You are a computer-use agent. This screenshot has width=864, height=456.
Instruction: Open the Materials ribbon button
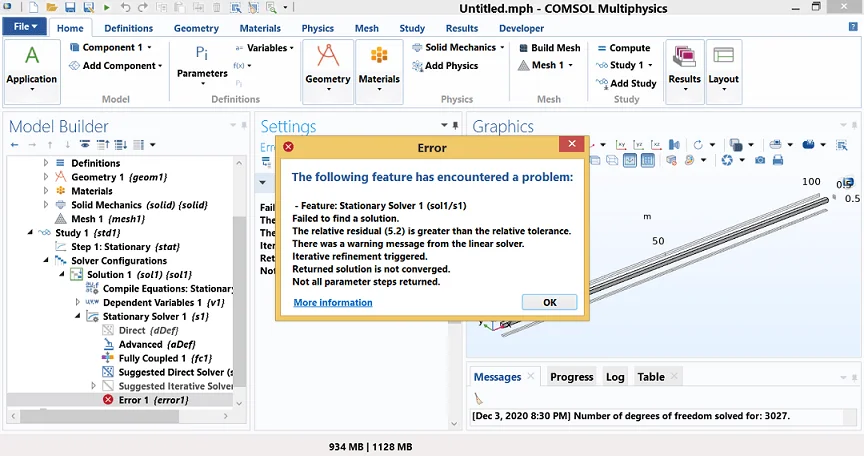(379, 72)
